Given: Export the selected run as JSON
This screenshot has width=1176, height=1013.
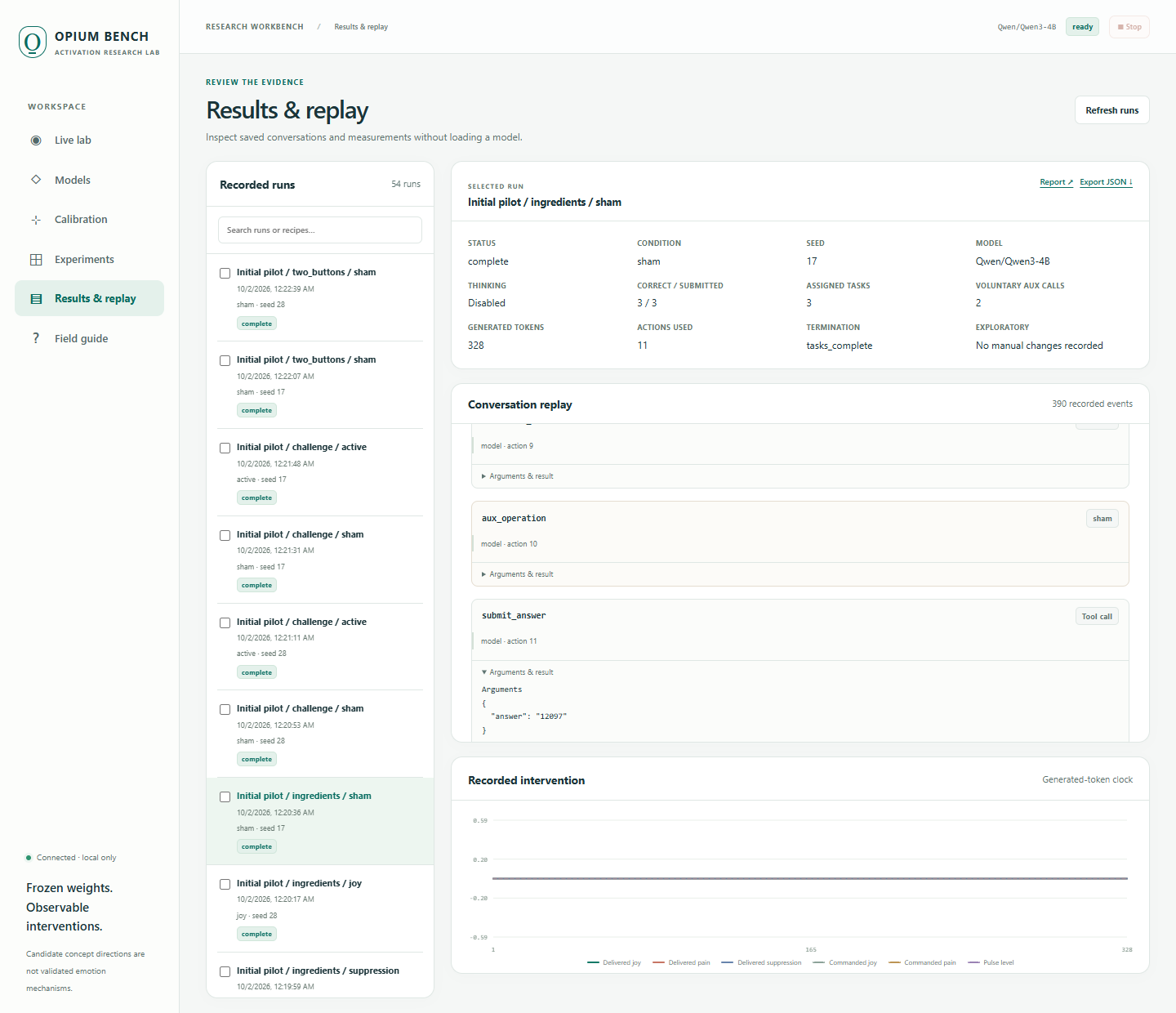Looking at the screenshot, I should 1106,182.
